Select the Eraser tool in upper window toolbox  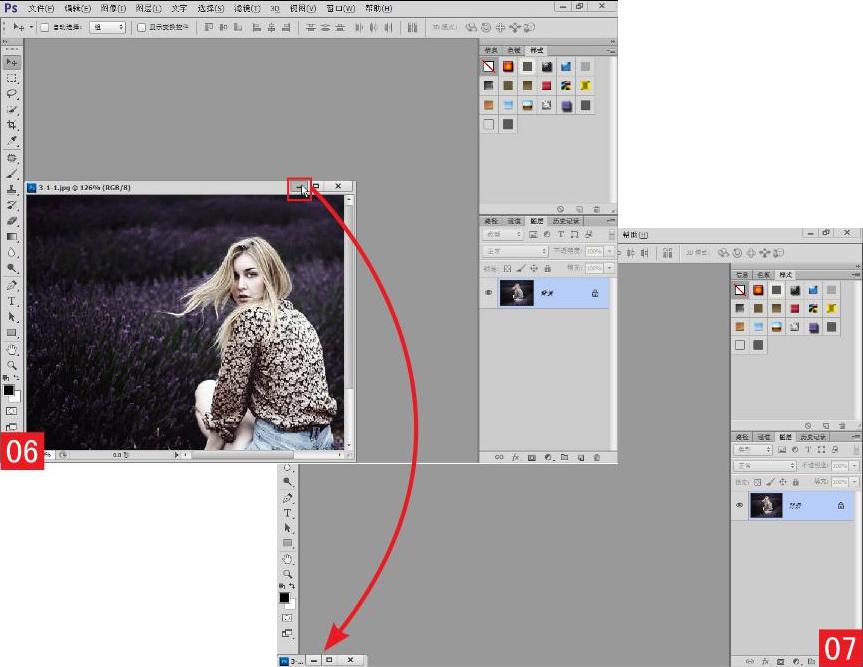pyautogui.click(x=12, y=221)
